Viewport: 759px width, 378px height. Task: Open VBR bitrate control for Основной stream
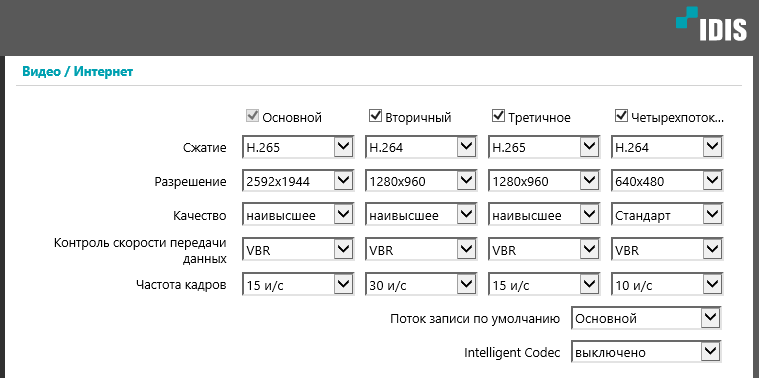[x=298, y=250]
